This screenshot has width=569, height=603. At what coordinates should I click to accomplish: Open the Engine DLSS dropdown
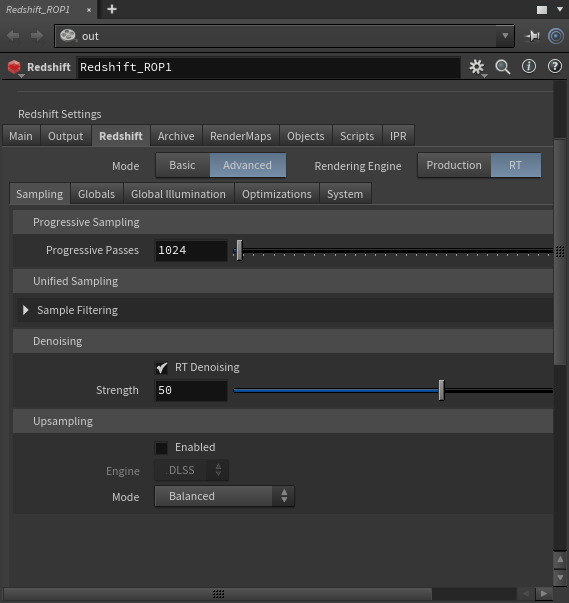point(191,470)
